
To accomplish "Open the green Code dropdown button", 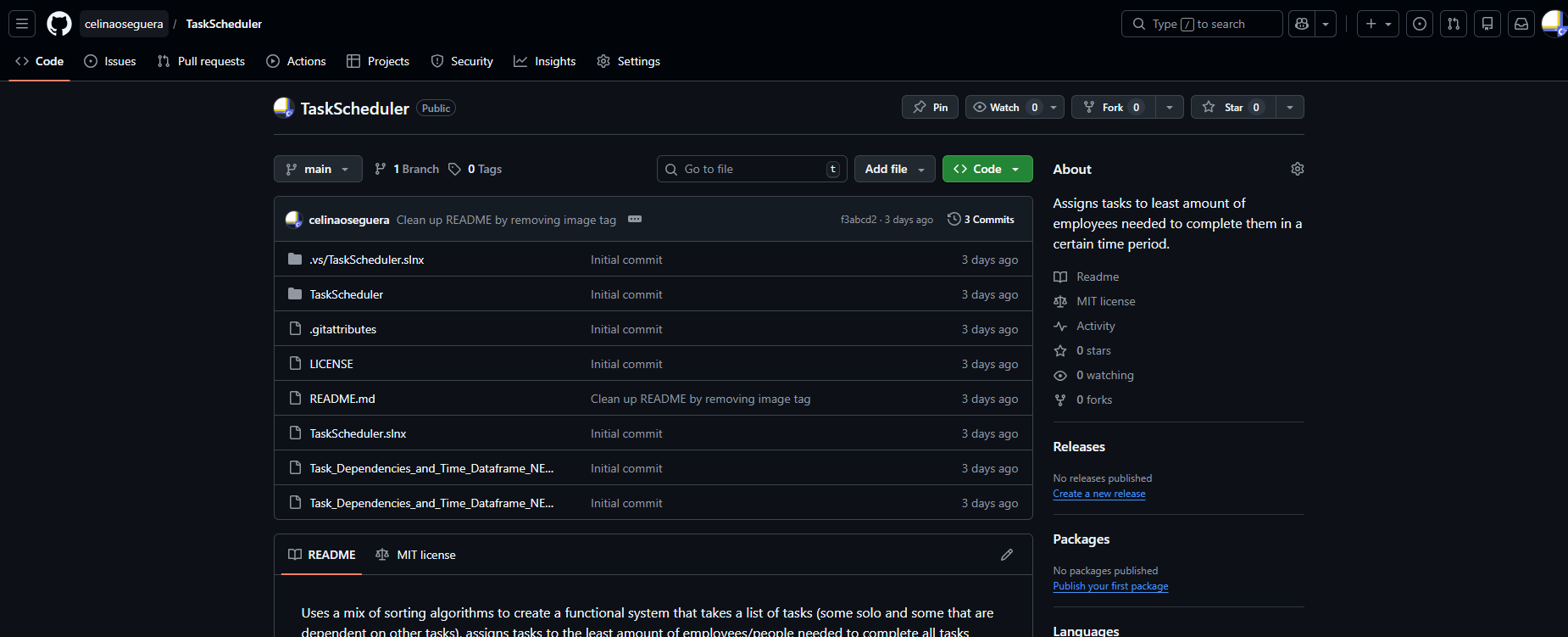I will [987, 169].
